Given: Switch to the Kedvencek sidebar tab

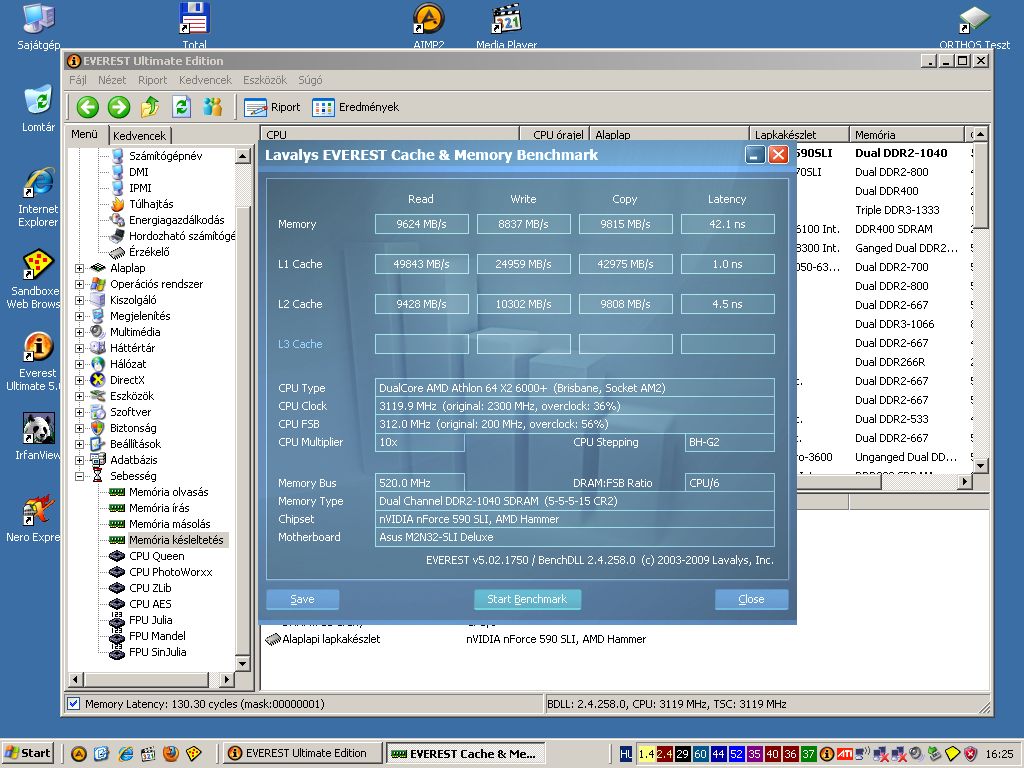Looking at the screenshot, I should coord(139,135).
